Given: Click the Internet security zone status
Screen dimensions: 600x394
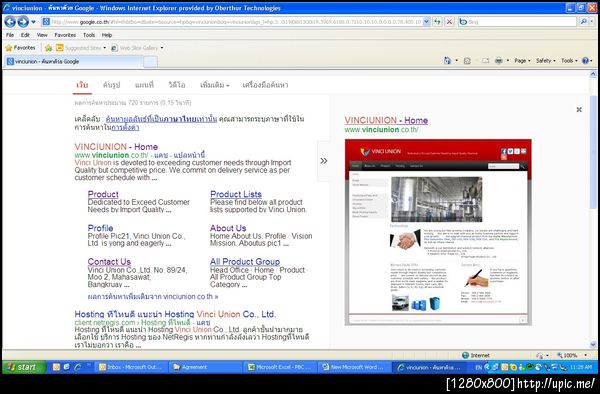Looking at the screenshot, I should pos(476,355).
